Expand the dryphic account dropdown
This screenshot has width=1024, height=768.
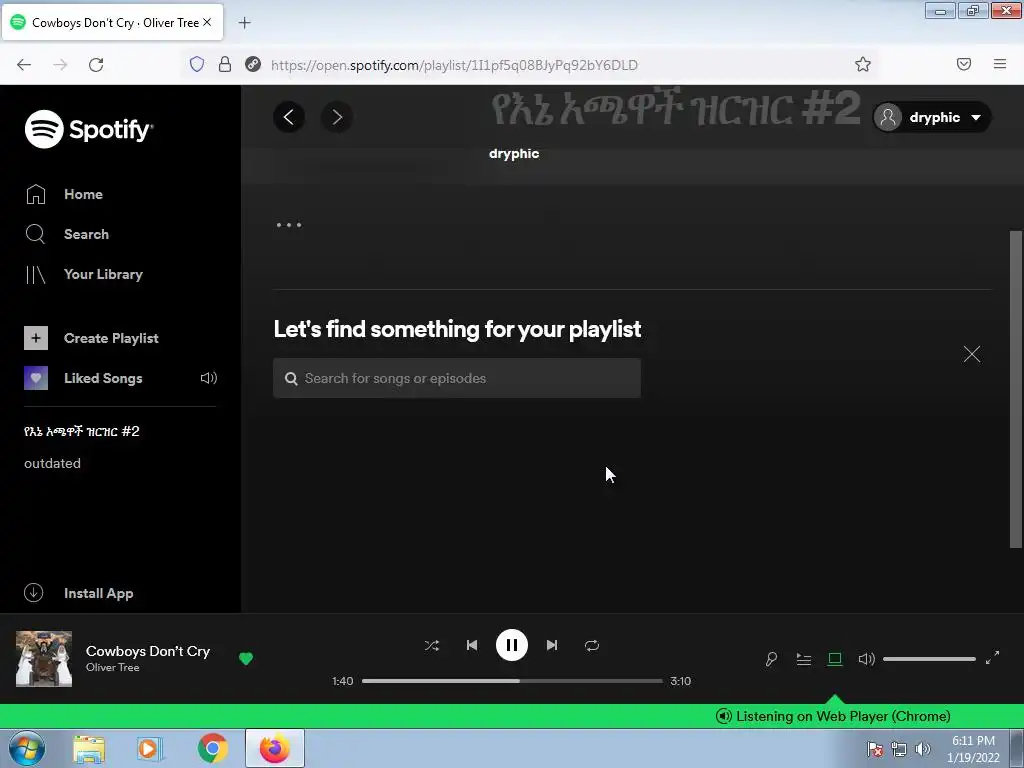932,118
